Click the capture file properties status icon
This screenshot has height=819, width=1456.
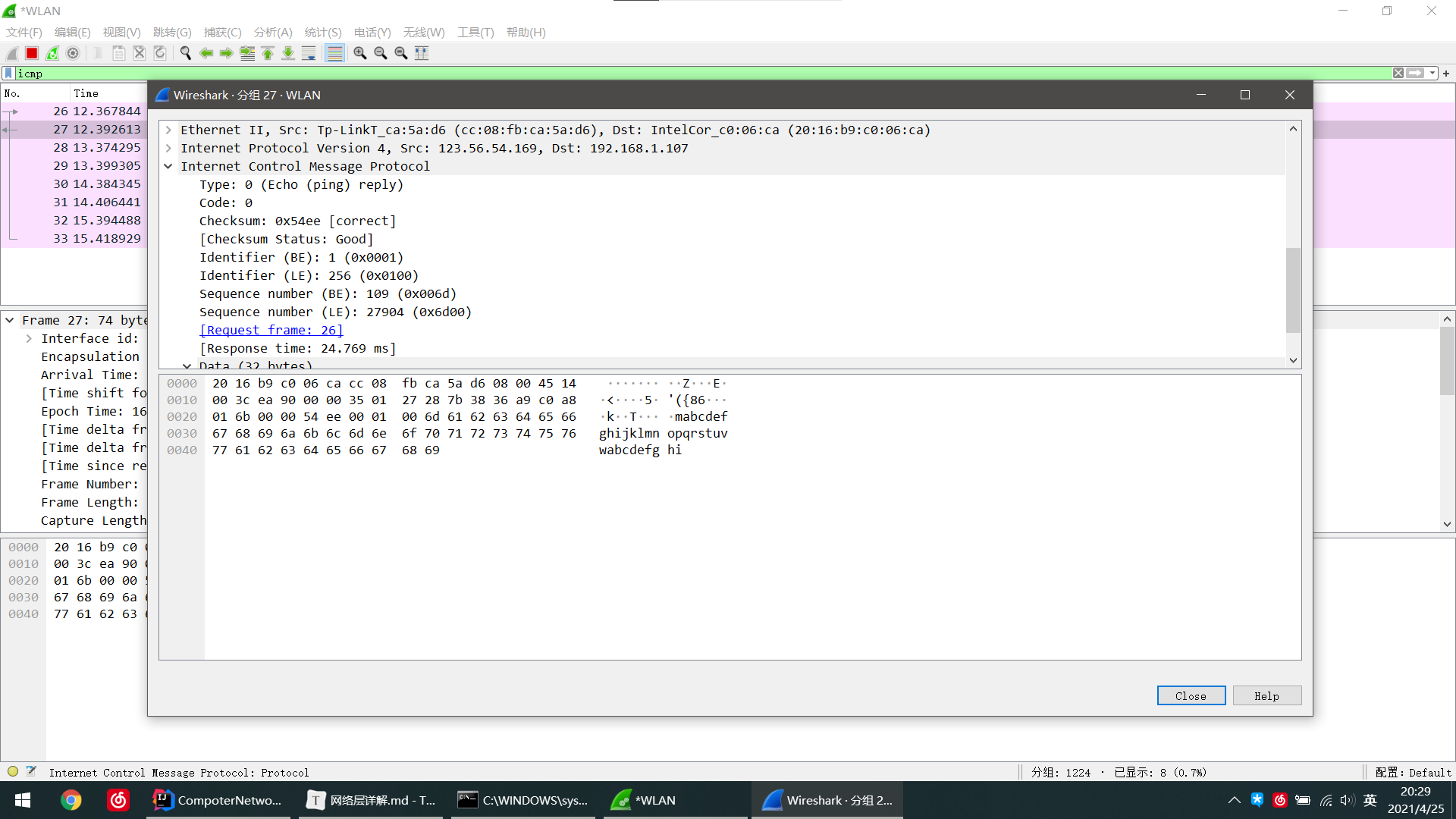click(31, 772)
